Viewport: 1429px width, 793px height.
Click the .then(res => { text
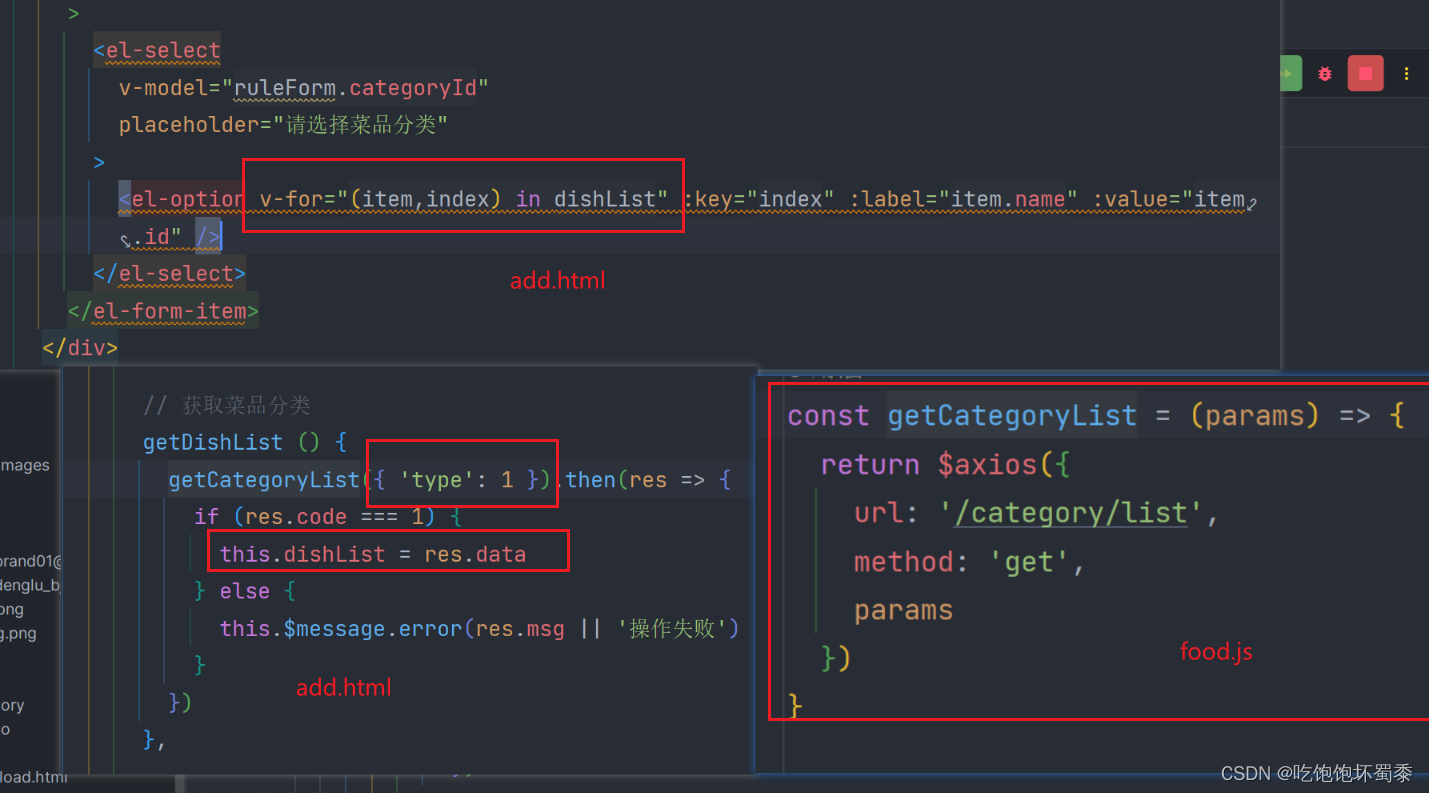pyautogui.click(x=644, y=480)
